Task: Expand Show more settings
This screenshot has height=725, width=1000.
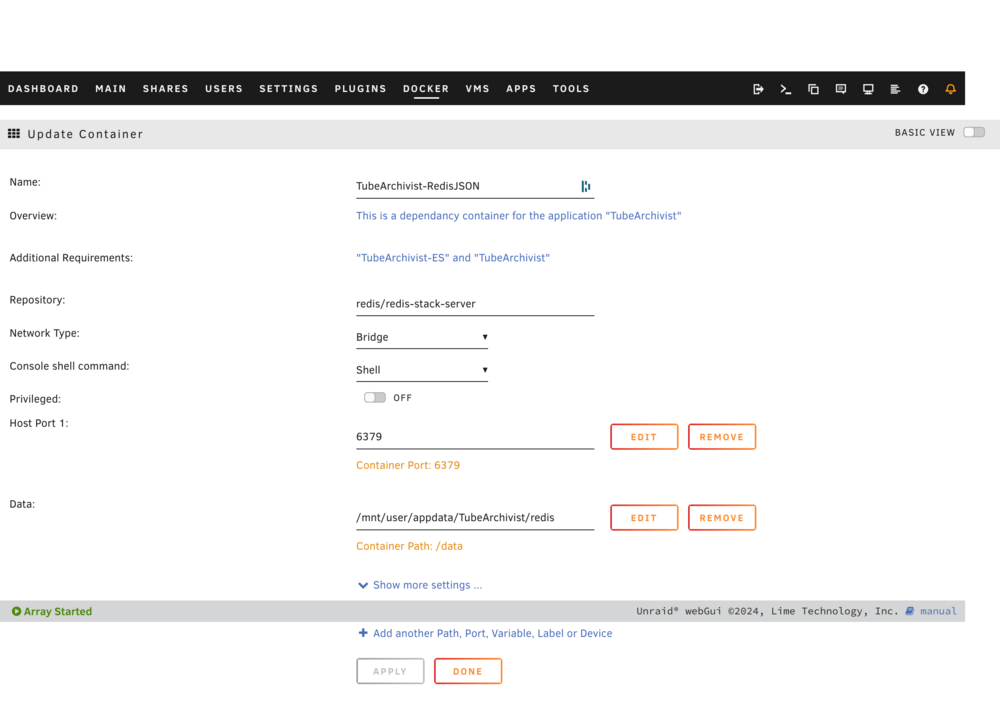Action: pyautogui.click(x=420, y=585)
